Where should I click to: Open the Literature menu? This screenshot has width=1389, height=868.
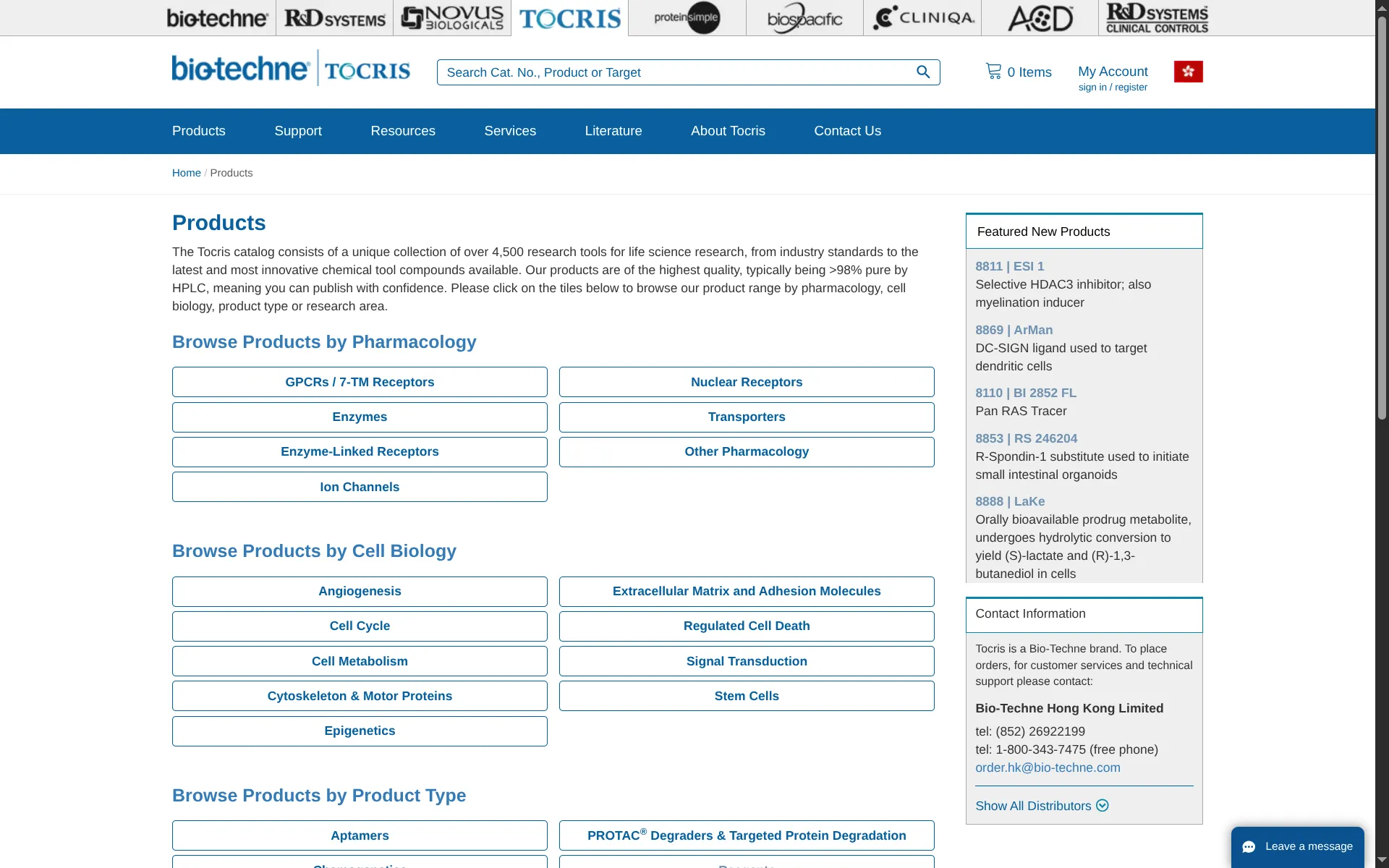[x=613, y=131]
